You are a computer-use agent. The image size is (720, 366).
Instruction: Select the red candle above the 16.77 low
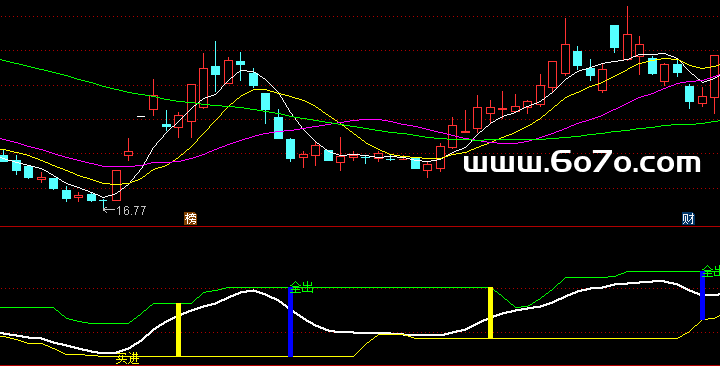pos(117,186)
